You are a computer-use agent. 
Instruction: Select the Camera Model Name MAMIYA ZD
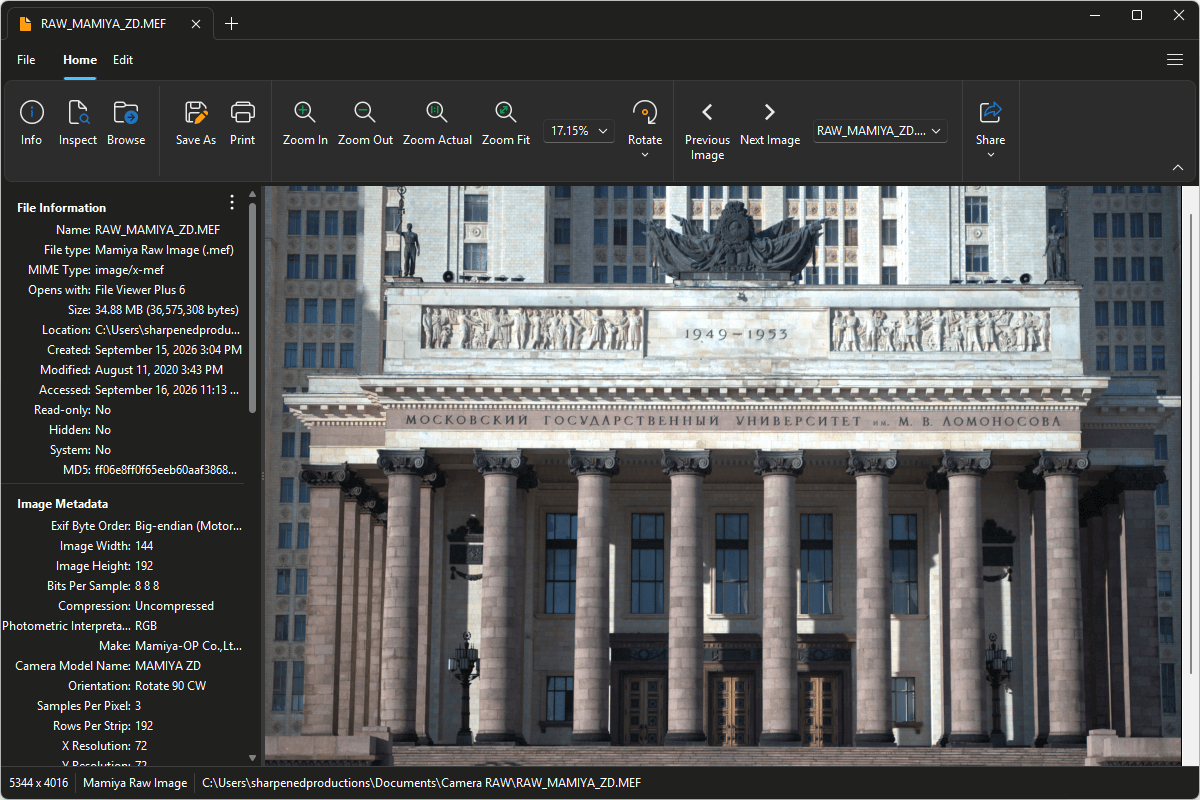point(168,666)
